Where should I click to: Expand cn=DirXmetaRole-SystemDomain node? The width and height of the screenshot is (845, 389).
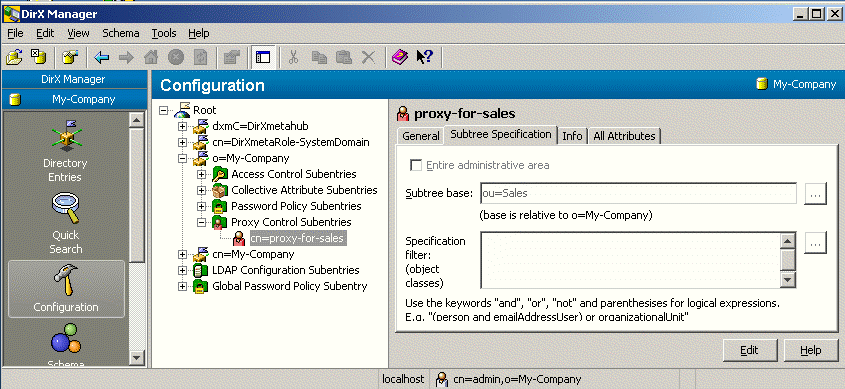182,143
